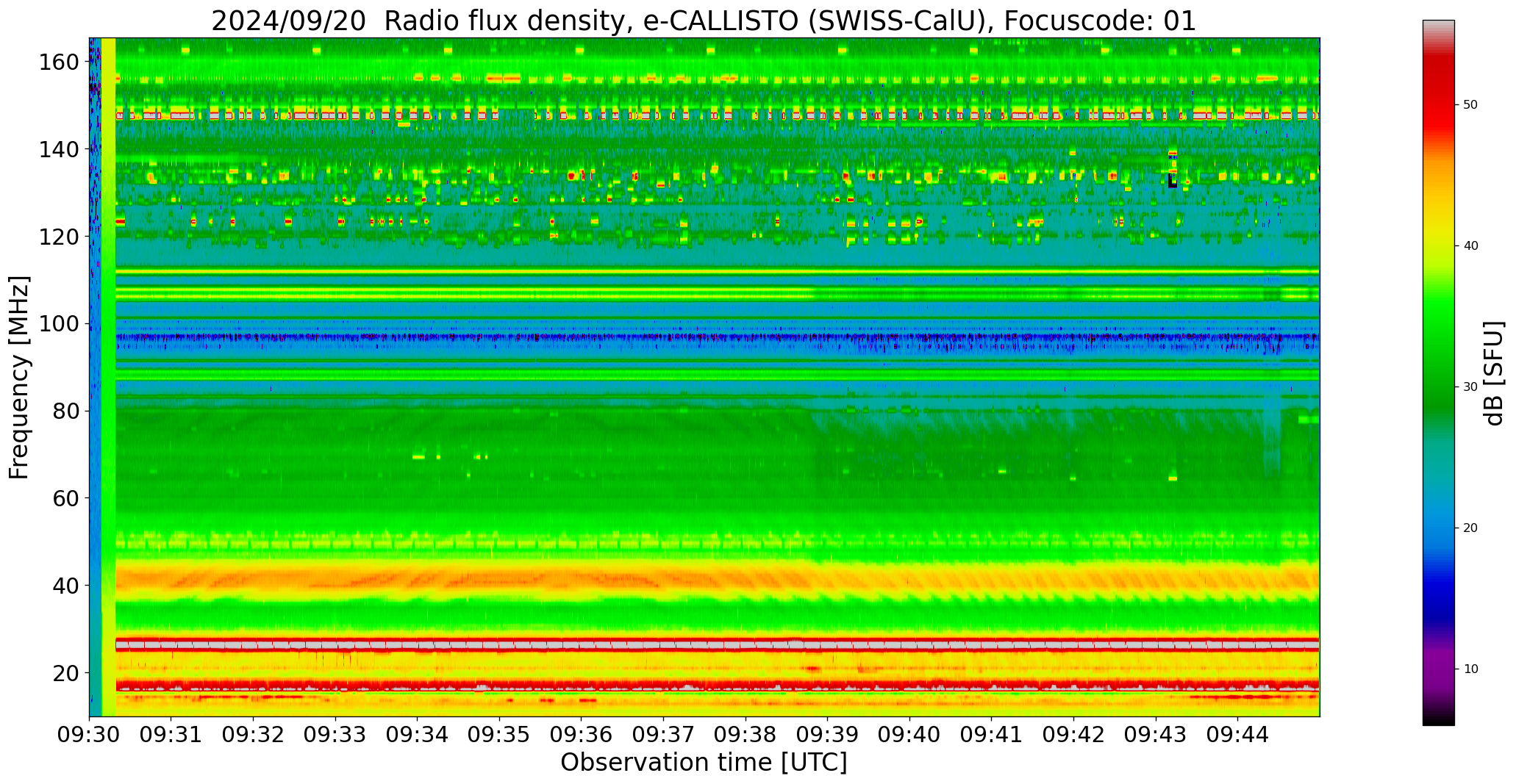Click the 20 frequency tick label
This screenshot has width=1516, height=784.
tap(65, 673)
